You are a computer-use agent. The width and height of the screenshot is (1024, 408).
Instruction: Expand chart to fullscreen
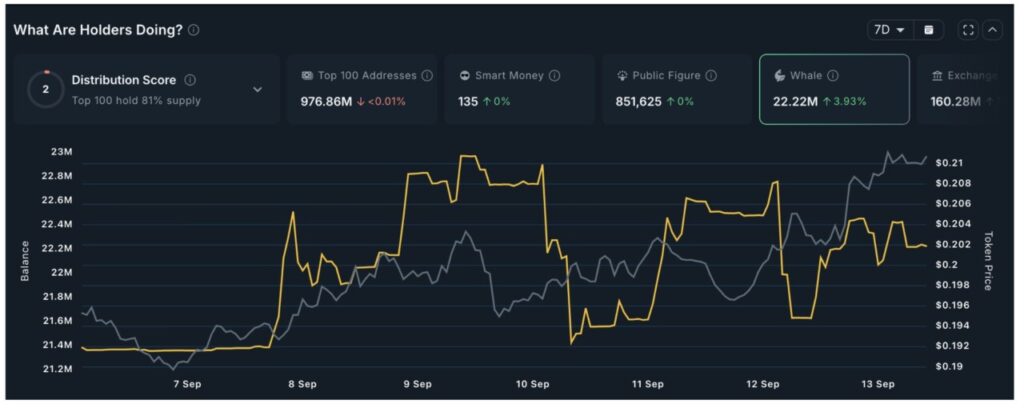tap(967, 30)
